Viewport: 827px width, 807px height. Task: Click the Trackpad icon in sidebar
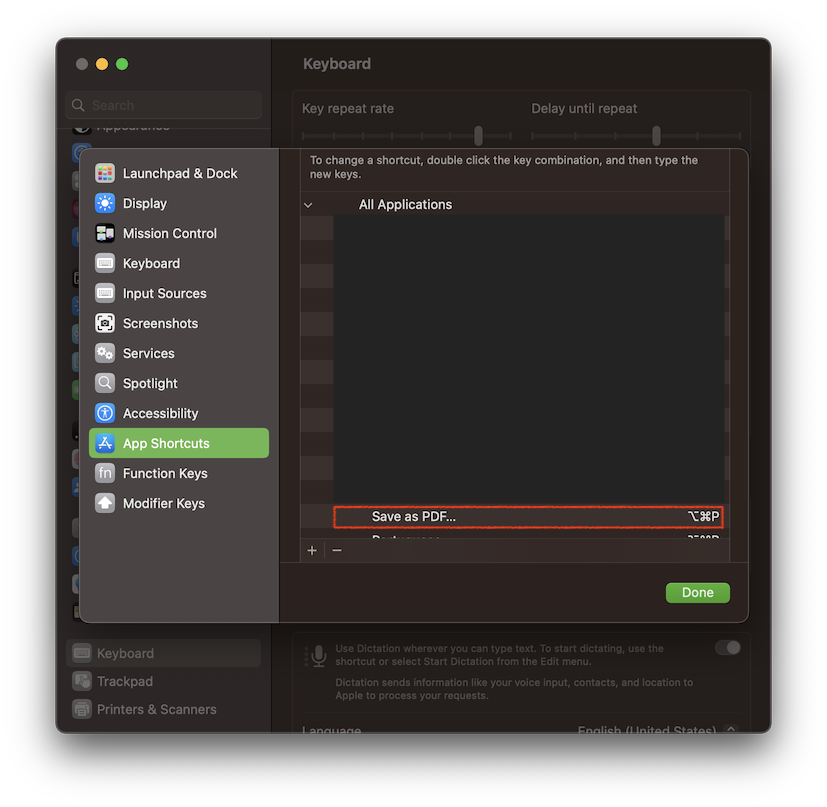tap(82, 681)
